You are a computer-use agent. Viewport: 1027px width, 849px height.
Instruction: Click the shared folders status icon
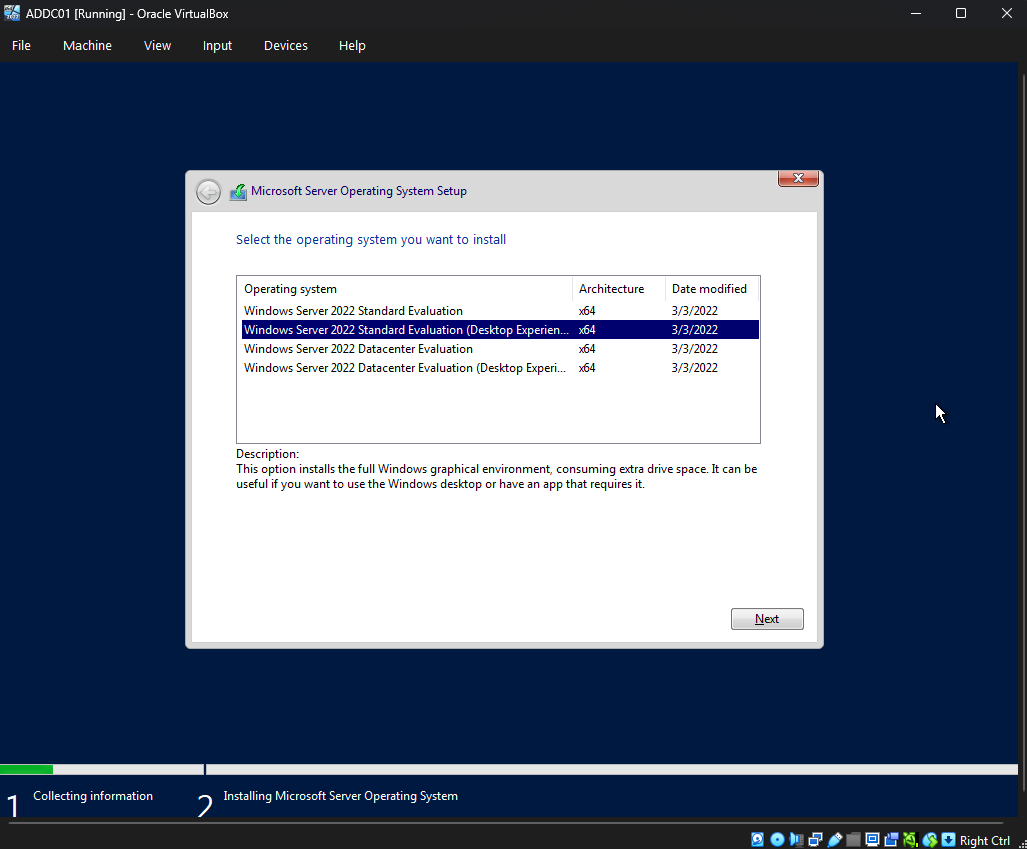pyautogui.click(x=853, y=838)
